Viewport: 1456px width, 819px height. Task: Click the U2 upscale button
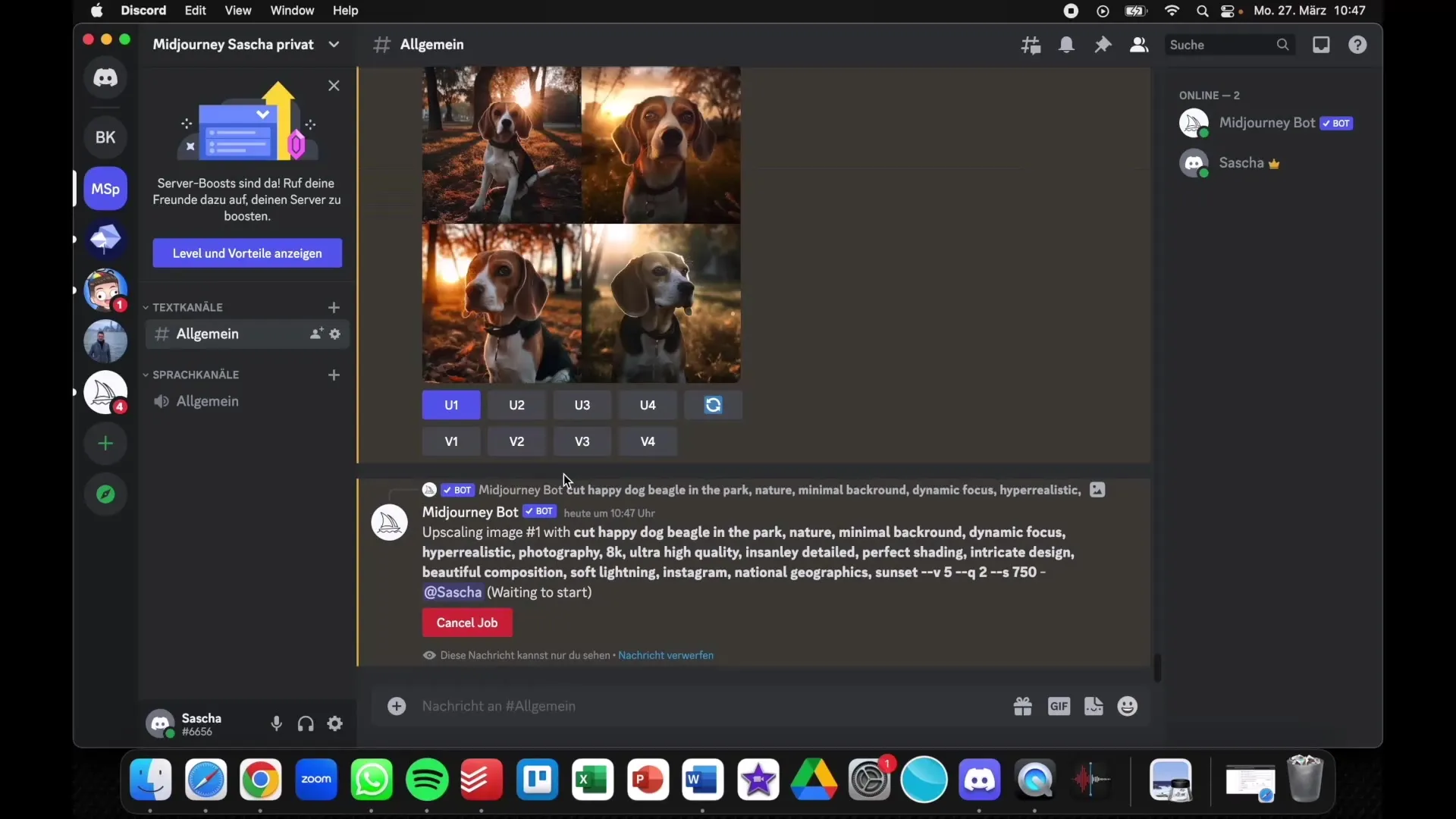[x=517, y=405]
